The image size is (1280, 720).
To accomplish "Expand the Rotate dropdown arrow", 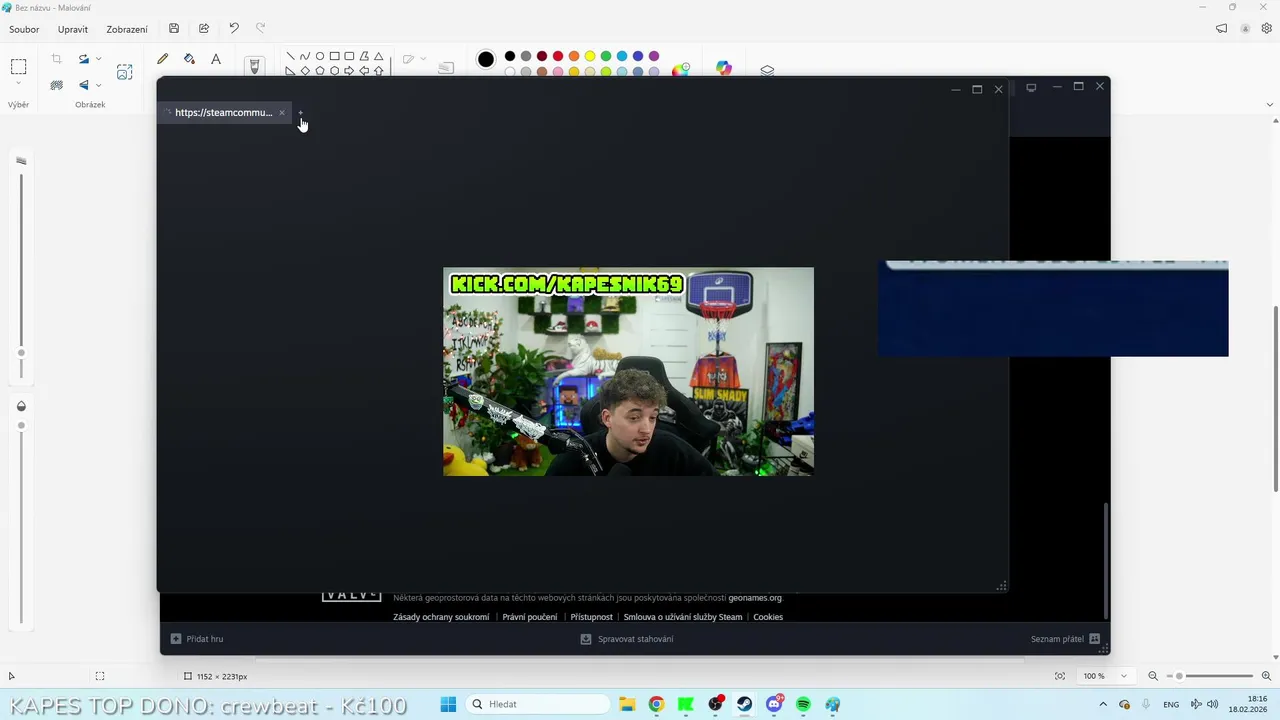I will [x=98, y=59].
